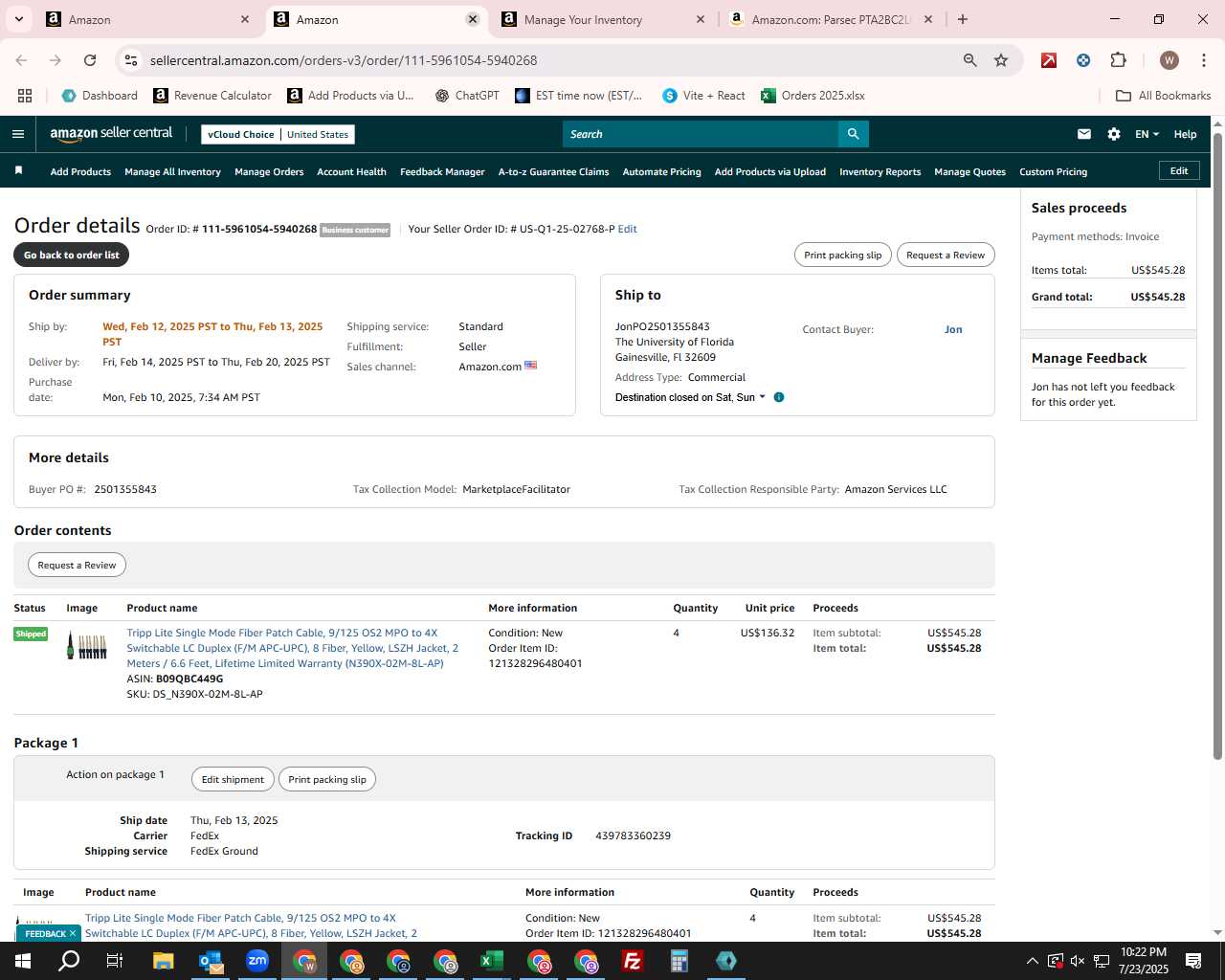
Task: Click the search magnifier button
Action: pyautogui.click(x=853, y=134)
